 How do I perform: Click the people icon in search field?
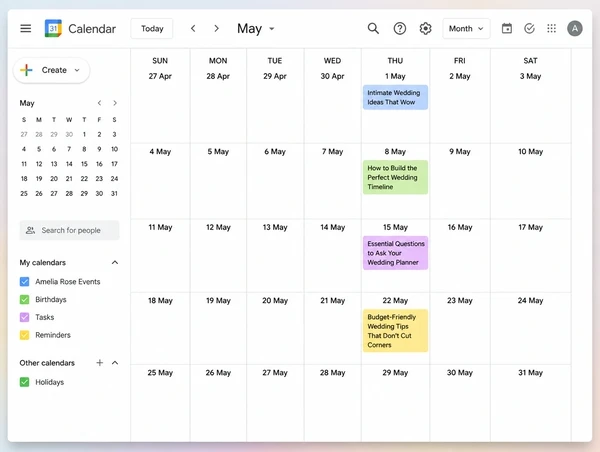[30, 230]
